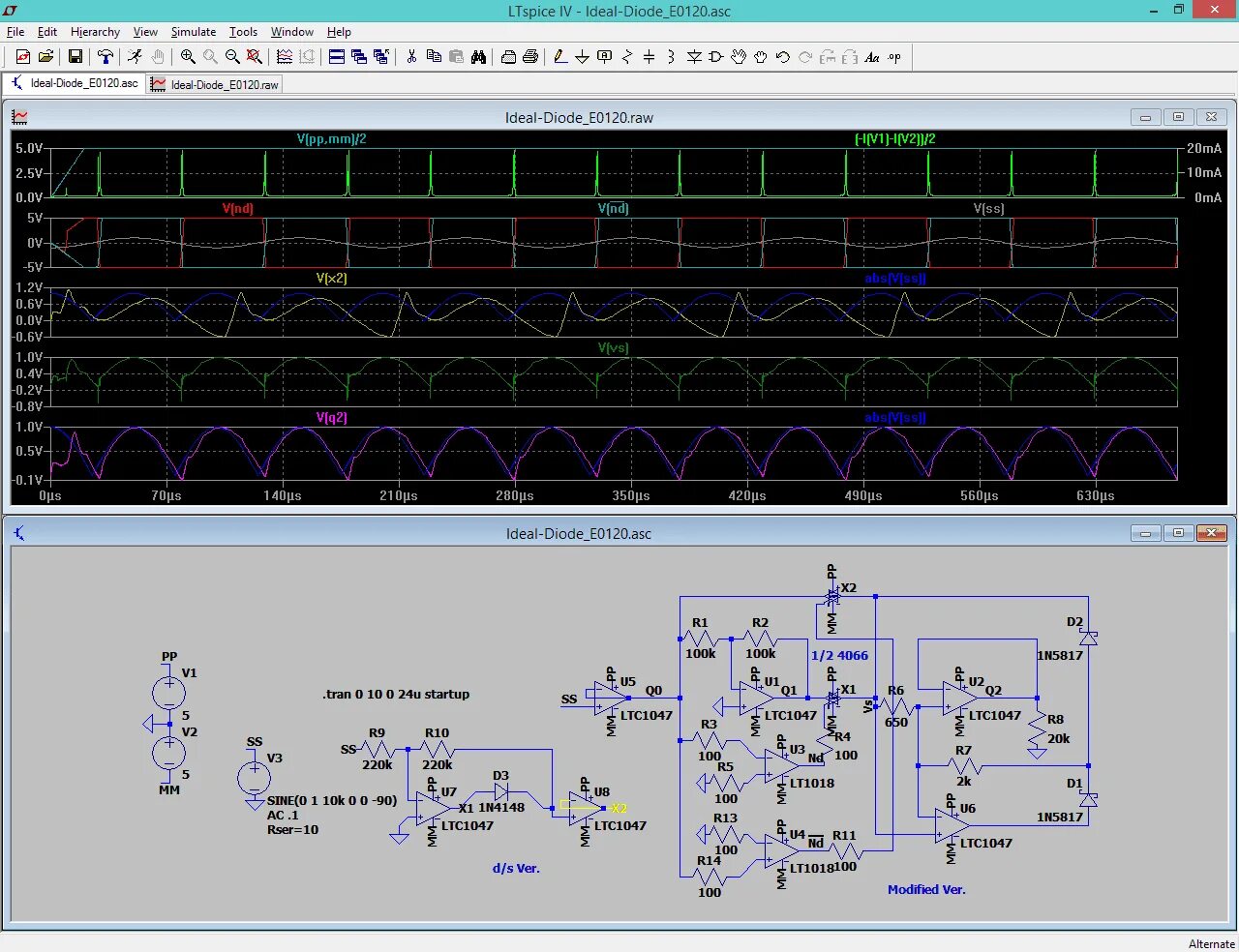Click the Find binoculars icon
This screenshot has height=952, width=1239.
tap(478, 57)
